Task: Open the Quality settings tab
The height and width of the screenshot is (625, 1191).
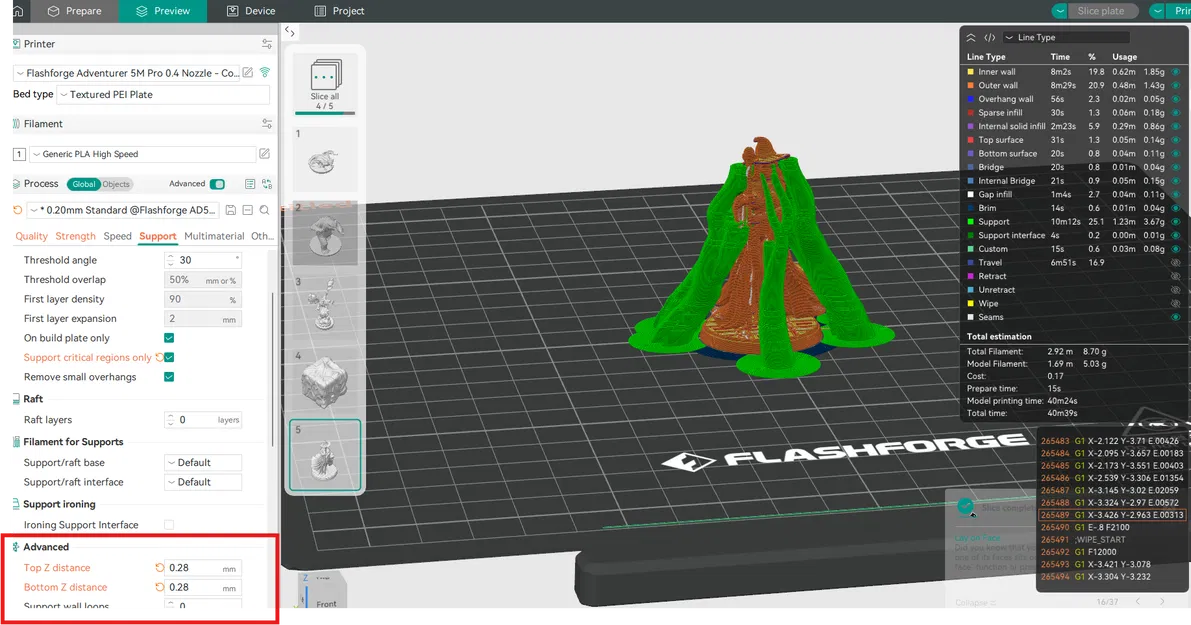Action: pos(32,236)
